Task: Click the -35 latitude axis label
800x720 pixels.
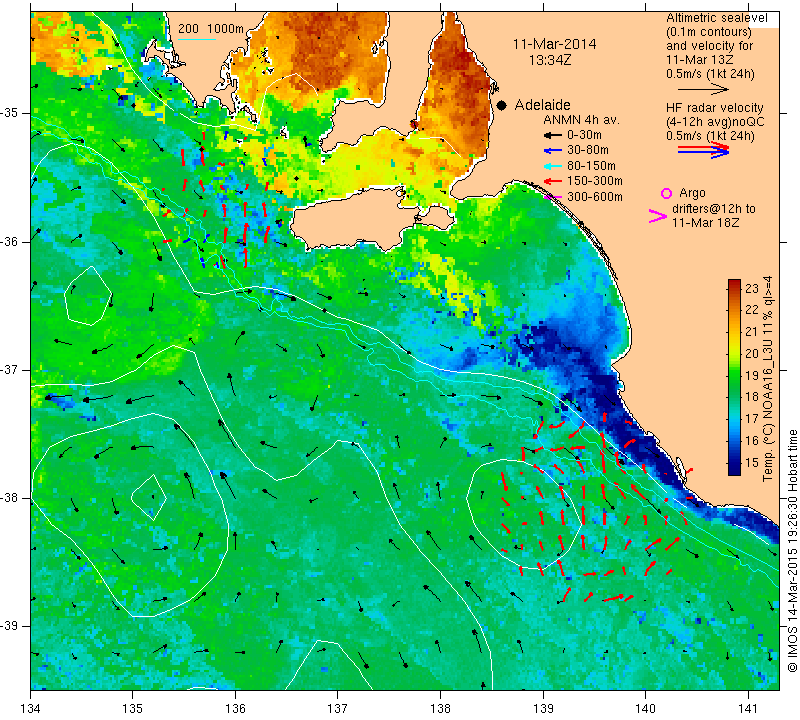Action: point(9,113)
